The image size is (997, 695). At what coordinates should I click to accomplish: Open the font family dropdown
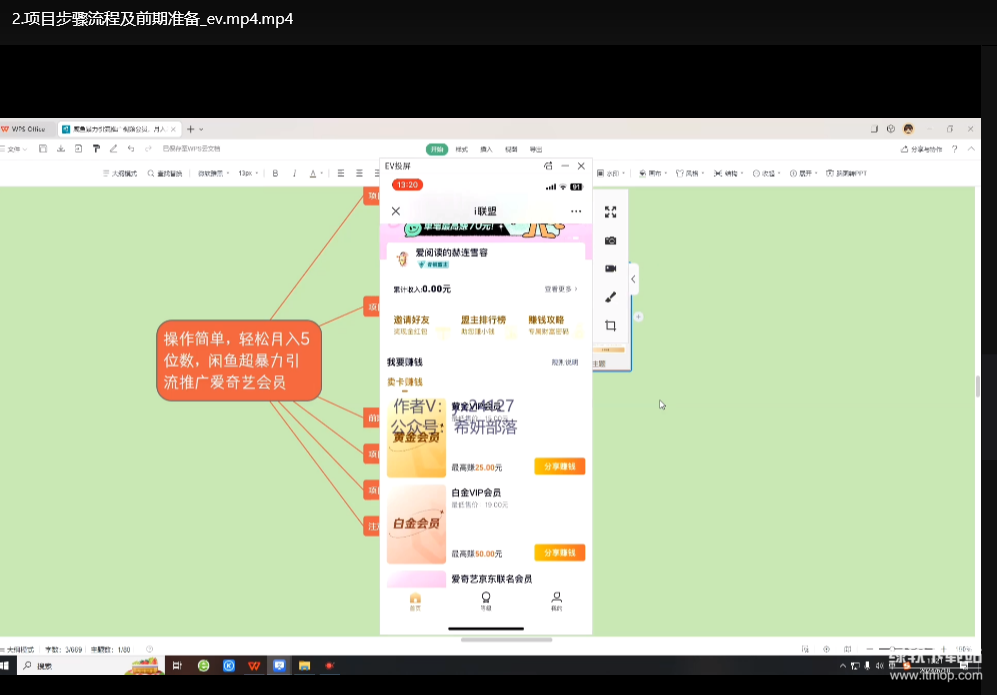[x=214, y=173]
